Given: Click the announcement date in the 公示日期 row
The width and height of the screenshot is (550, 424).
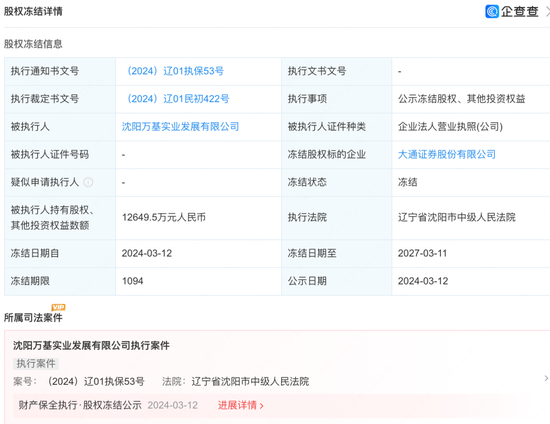Looking at the screenshot, I should click(x=423, y=281).
